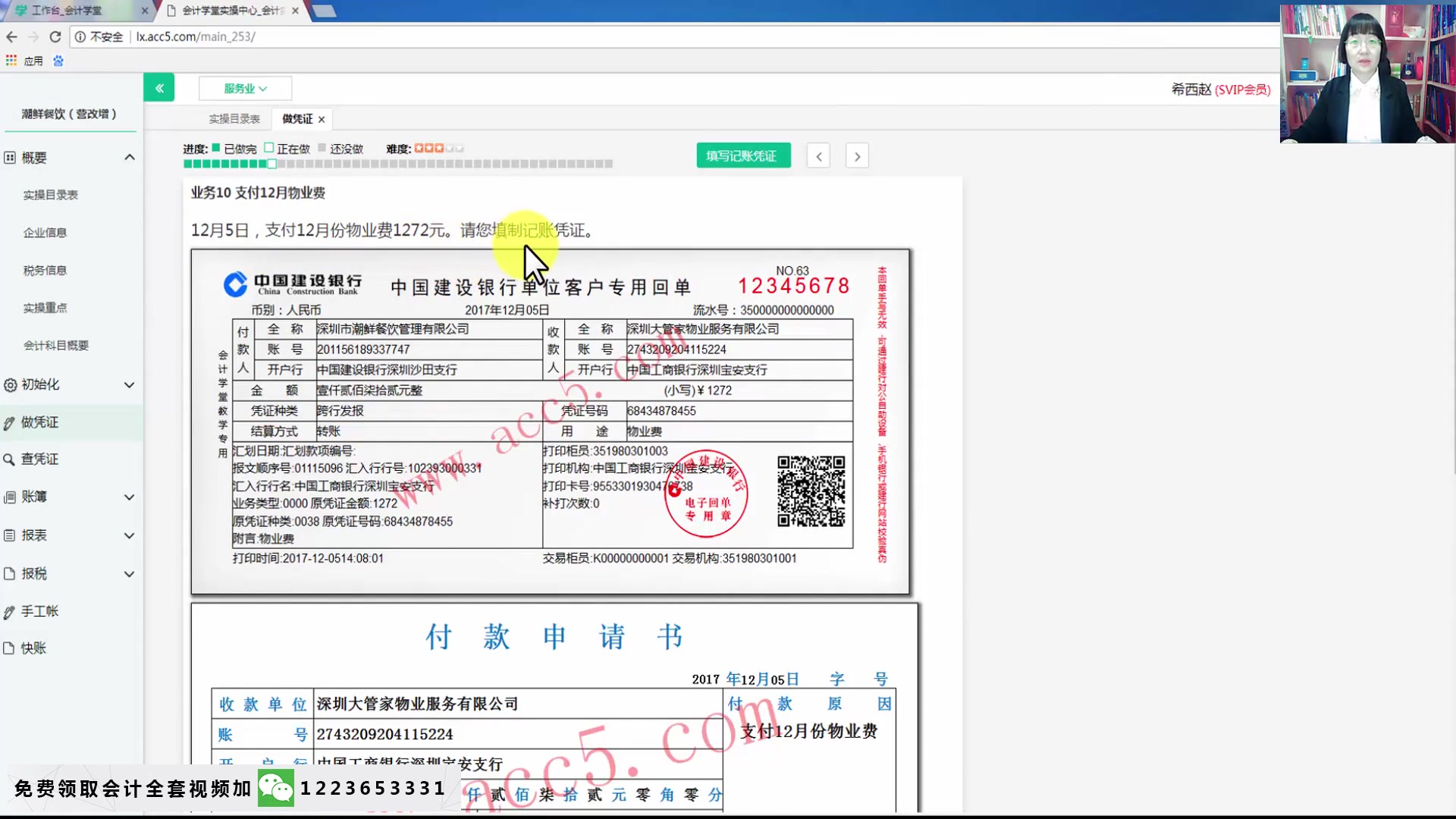Expand the 账簿 sidebar section

point(129,497)
